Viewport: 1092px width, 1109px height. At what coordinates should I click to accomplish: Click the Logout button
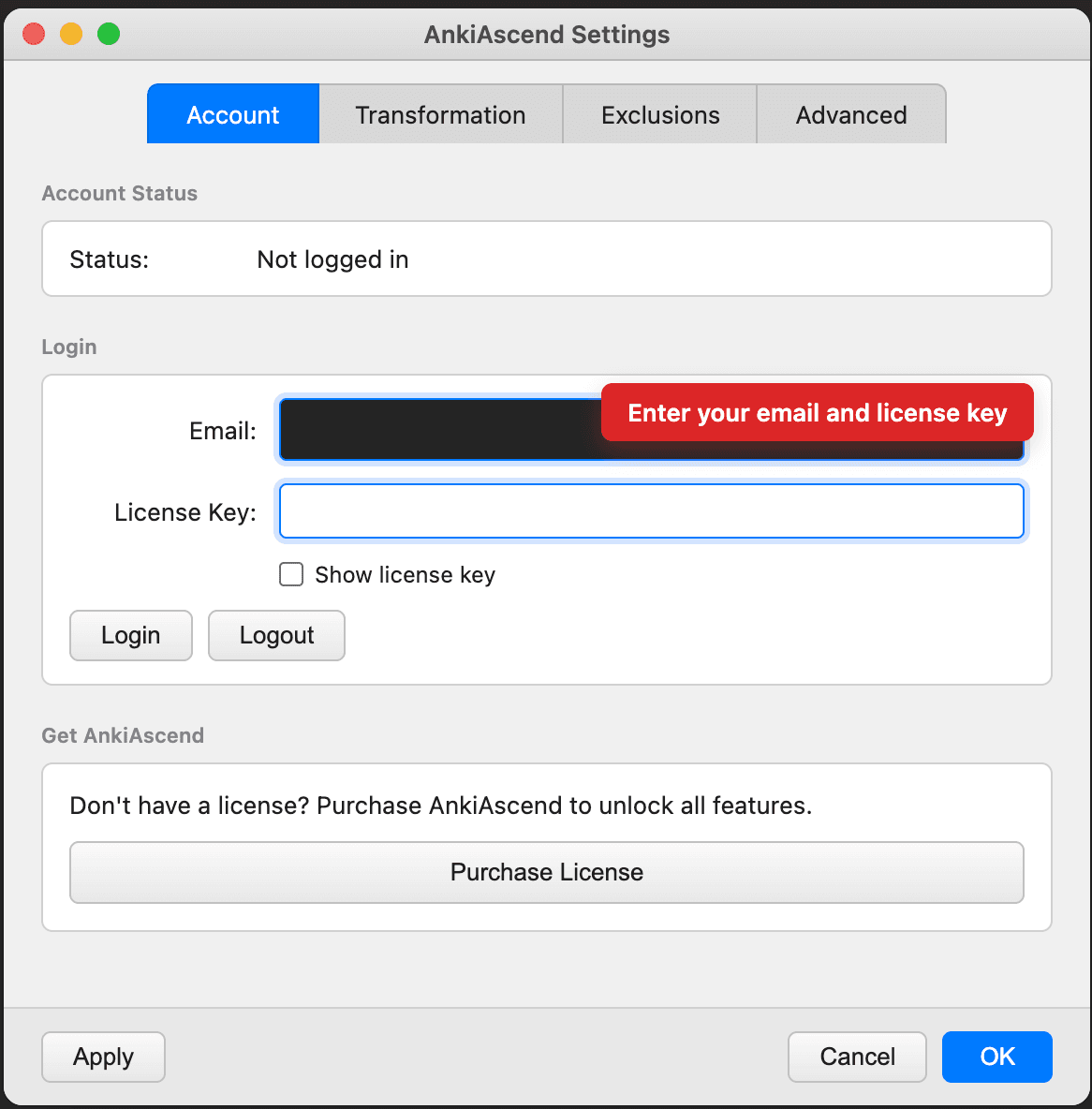click(x=276, y=635)
